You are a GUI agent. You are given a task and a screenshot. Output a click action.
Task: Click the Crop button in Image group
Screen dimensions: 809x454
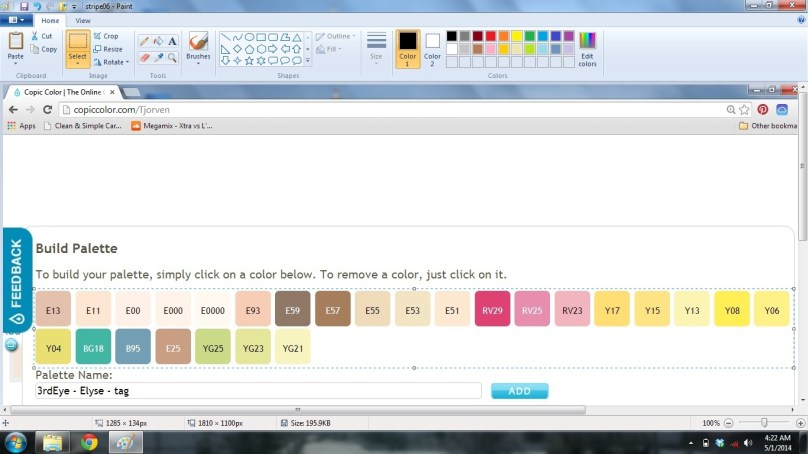pos(106,36)
